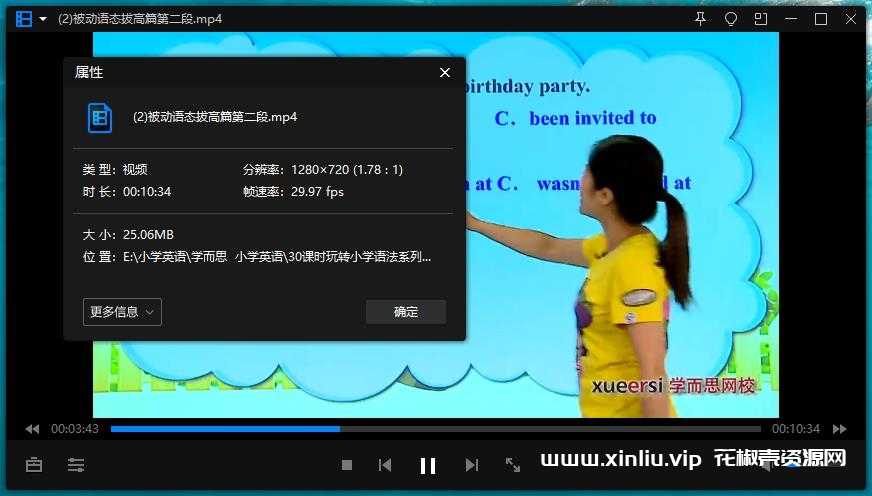Pin the player window on top
Image resolution: width=872 pixels, height=496 pixels.
tap(700, 19)
